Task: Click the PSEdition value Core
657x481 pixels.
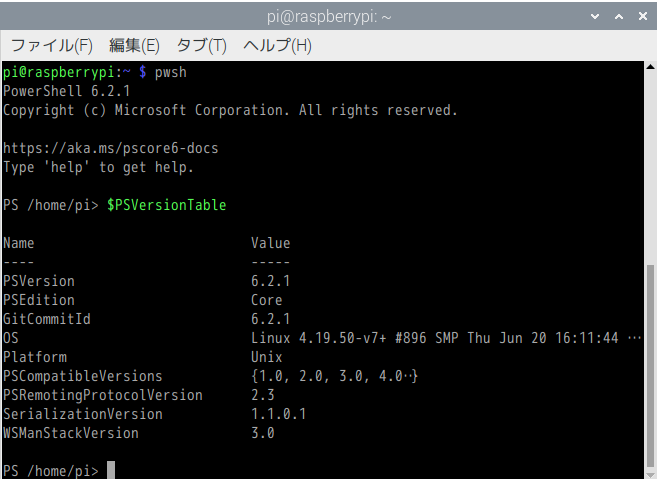Action: click(266, 300)
